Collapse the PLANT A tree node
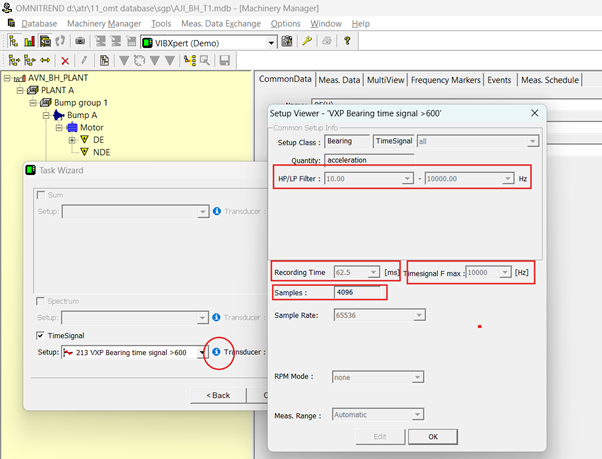Viewport: 602px width, 459px height. click(x=20, y=90)
